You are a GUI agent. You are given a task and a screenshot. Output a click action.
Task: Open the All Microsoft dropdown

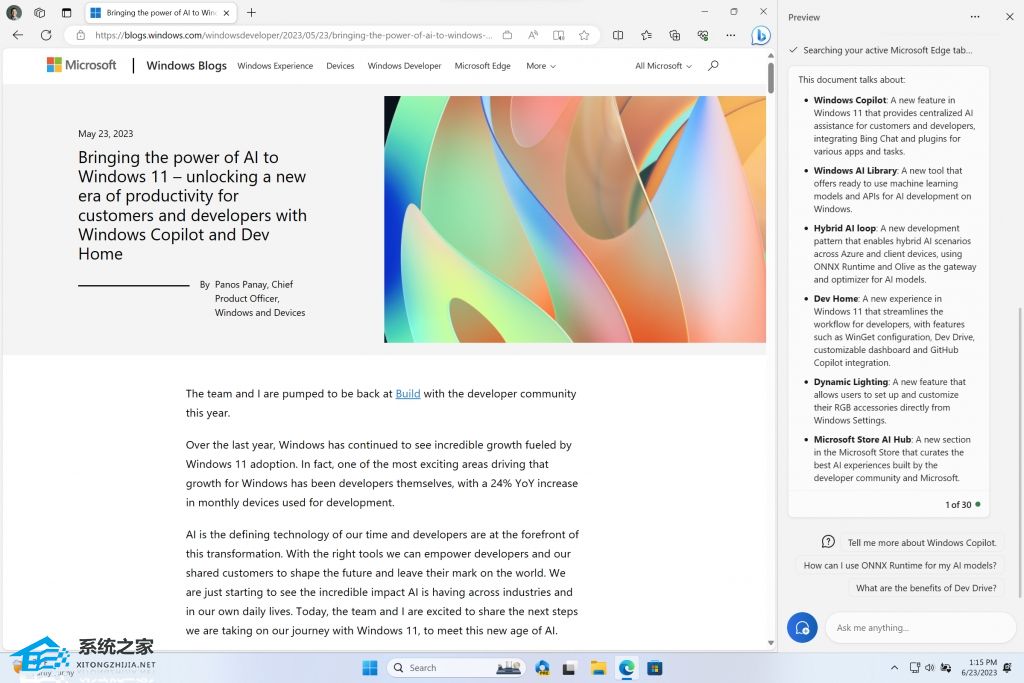664,65
